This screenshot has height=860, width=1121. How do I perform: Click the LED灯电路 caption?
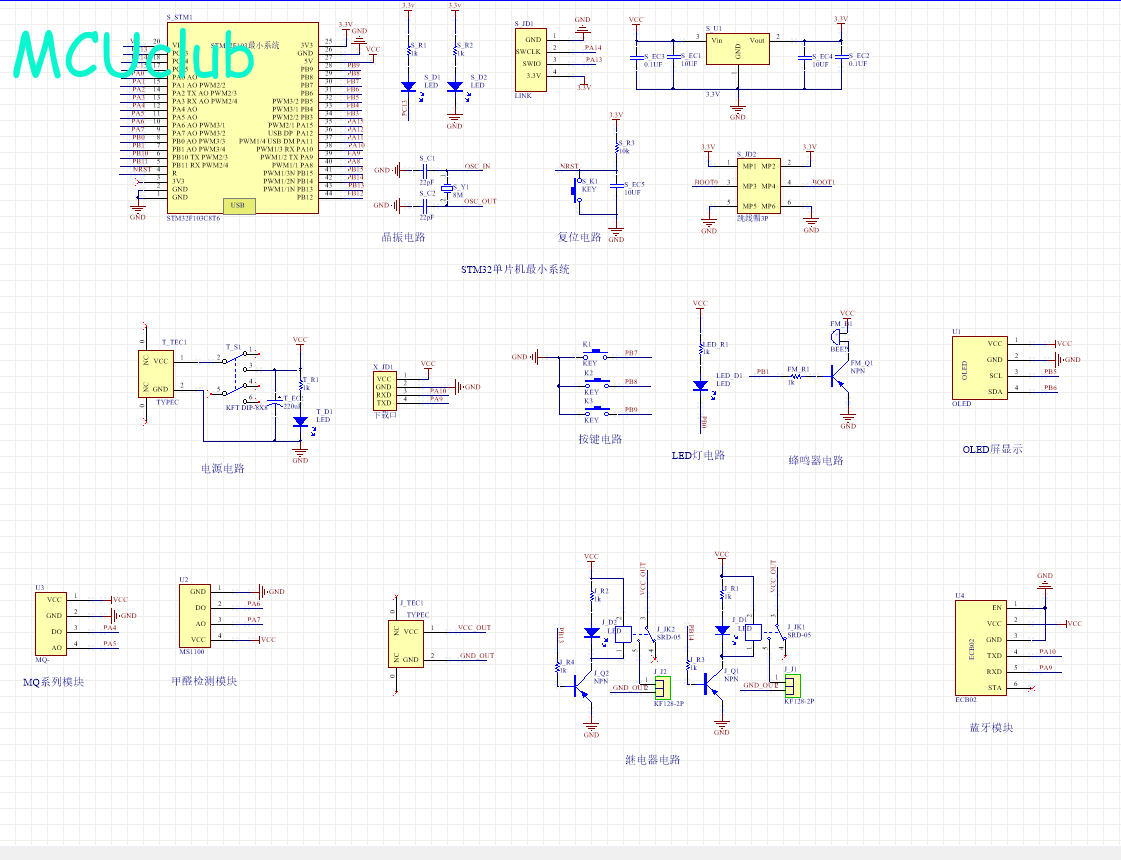[698, 455]
